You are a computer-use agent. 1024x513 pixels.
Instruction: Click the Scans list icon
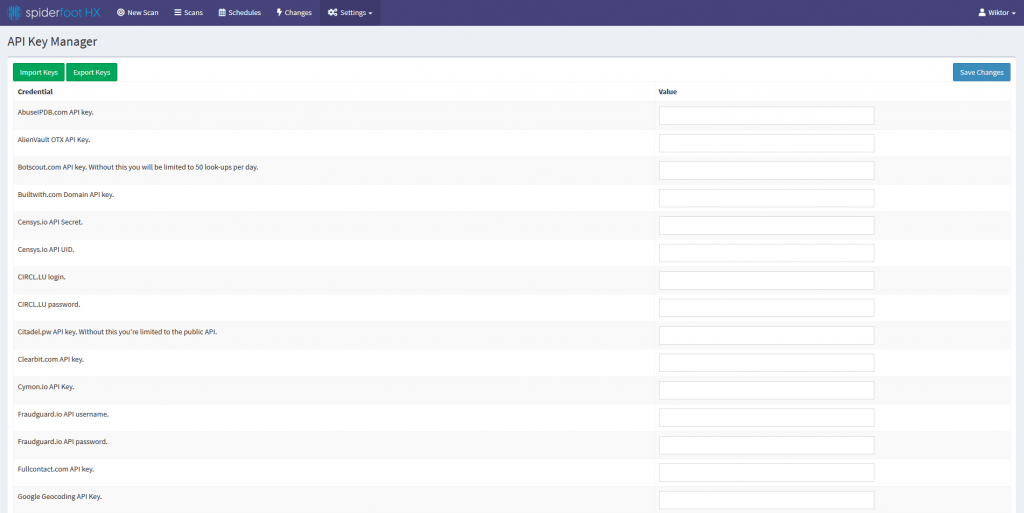(x=178, y=12)
